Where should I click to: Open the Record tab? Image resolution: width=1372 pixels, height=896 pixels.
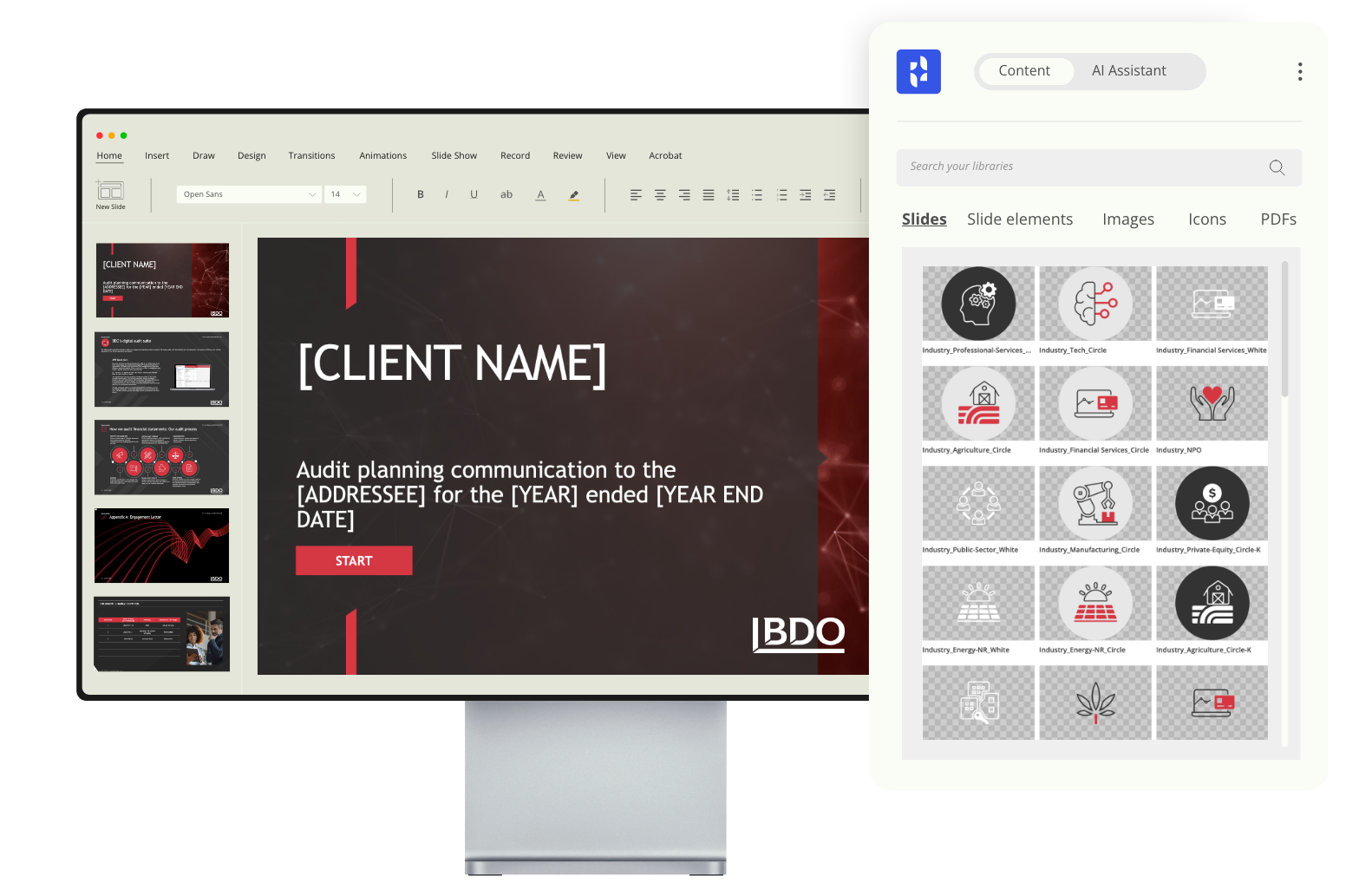(515, 156)
